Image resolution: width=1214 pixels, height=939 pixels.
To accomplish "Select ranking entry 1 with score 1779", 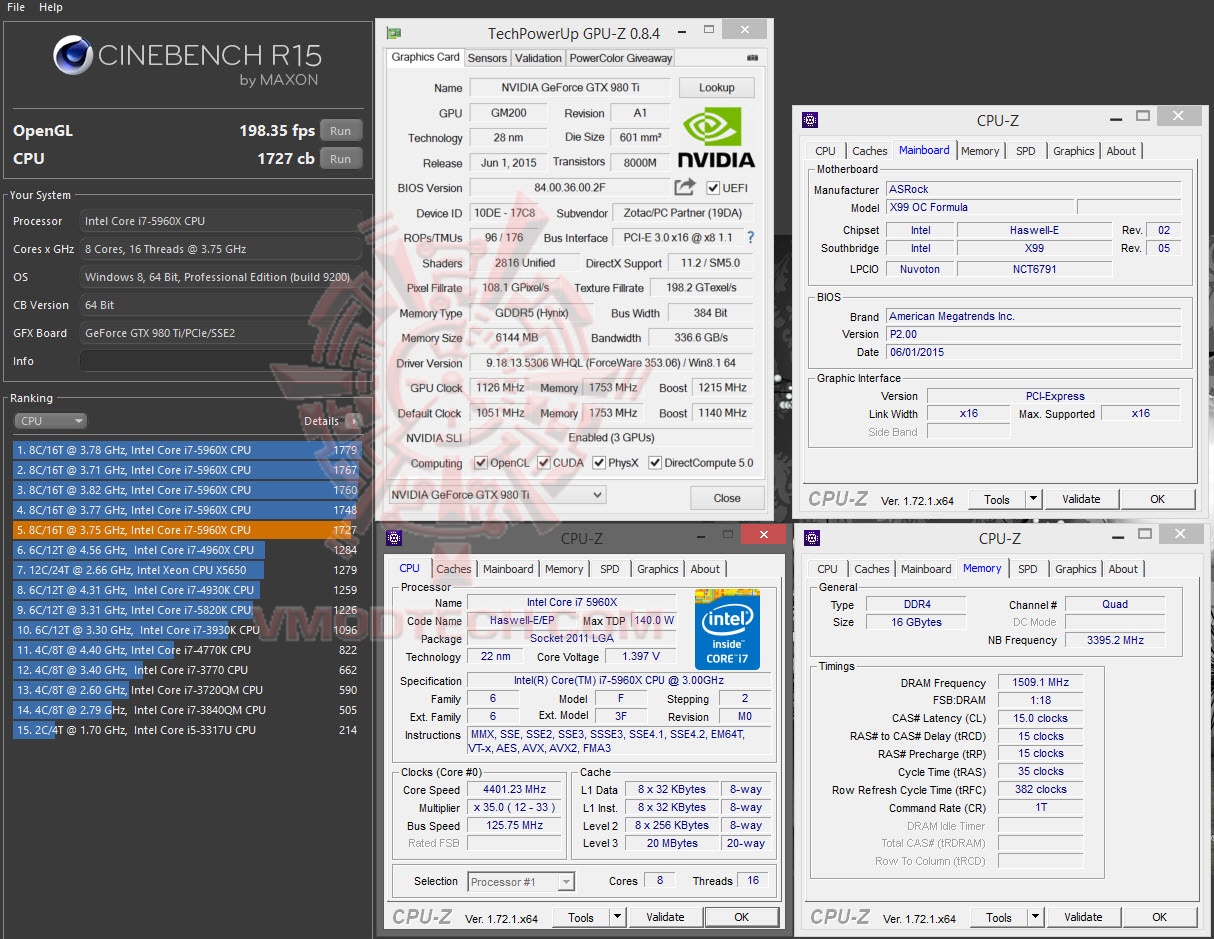I will coord(187,450).
